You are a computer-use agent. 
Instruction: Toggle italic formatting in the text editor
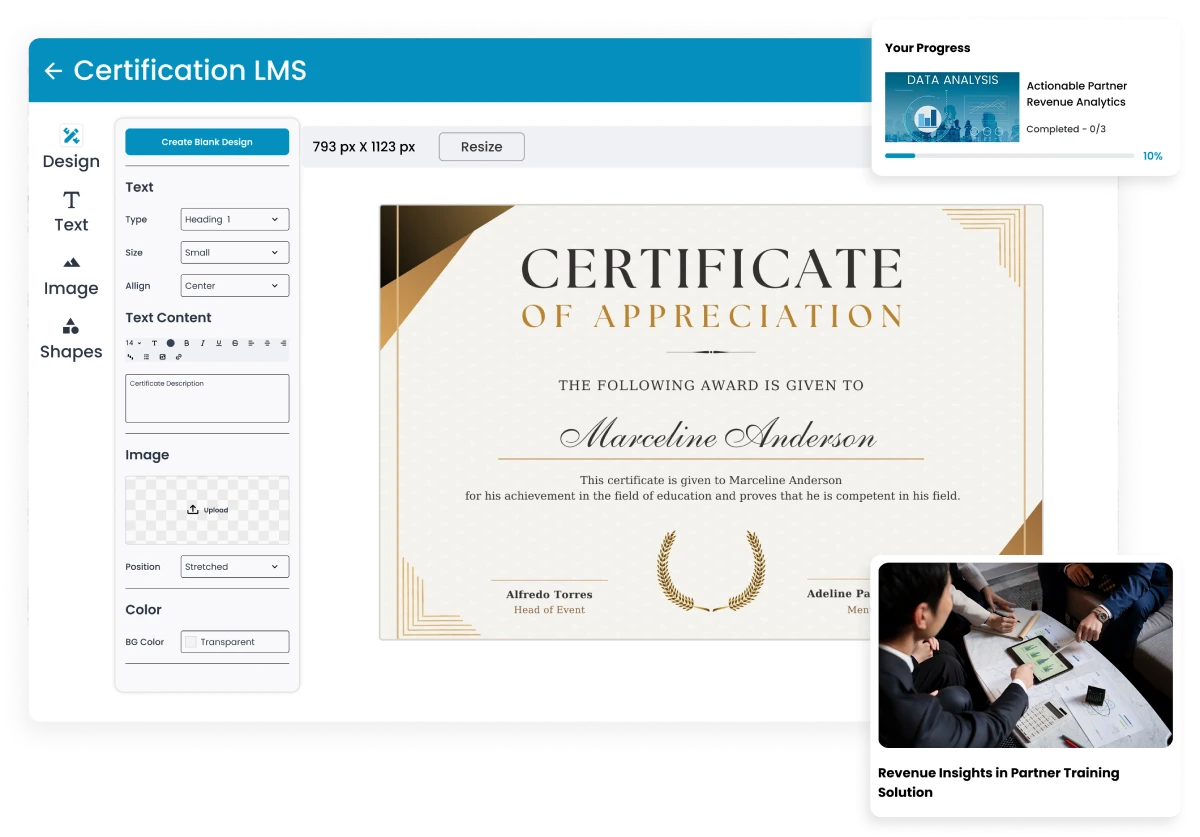[202, 343]
